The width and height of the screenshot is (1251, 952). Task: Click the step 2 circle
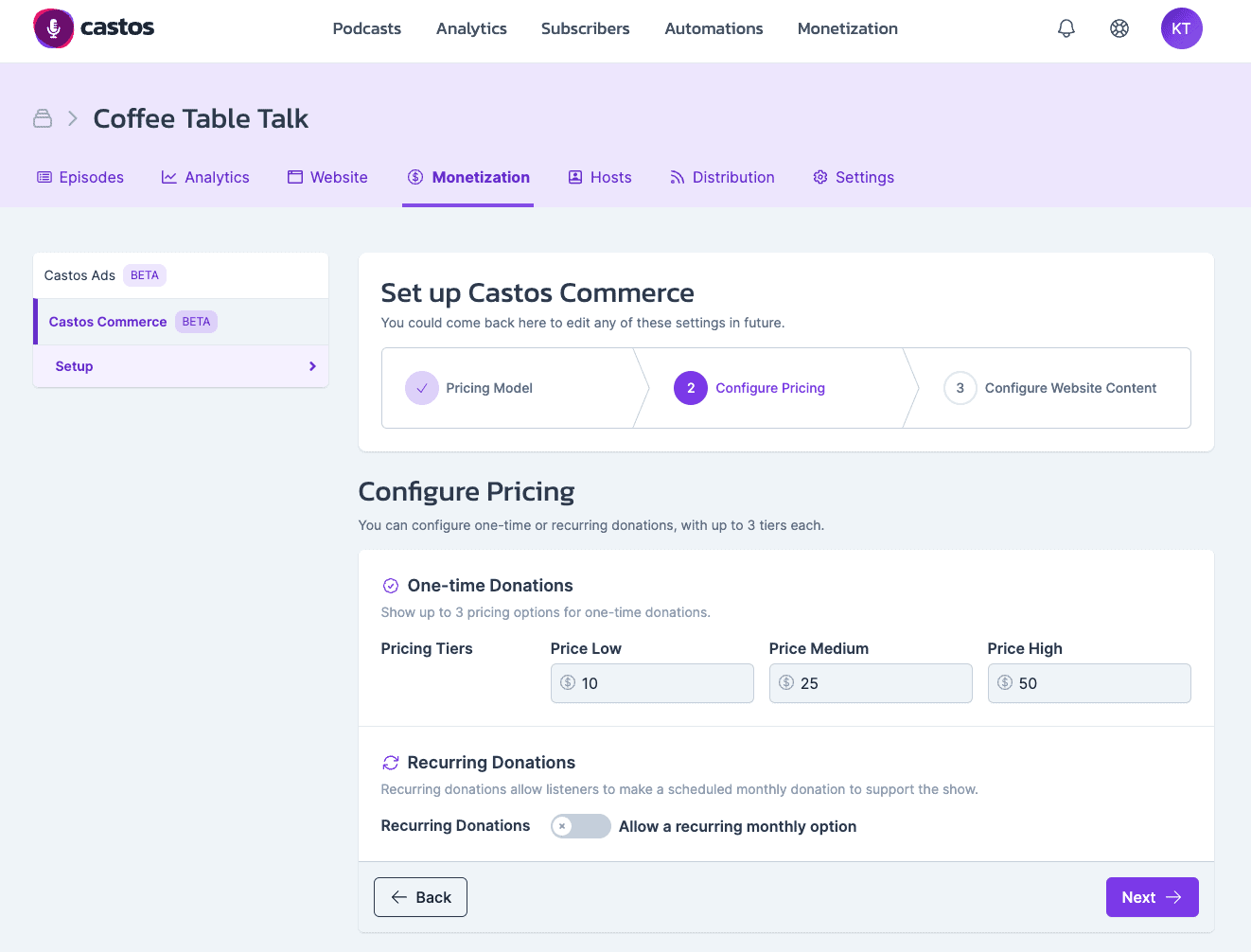pyautogui.click(x=691, y=388)
